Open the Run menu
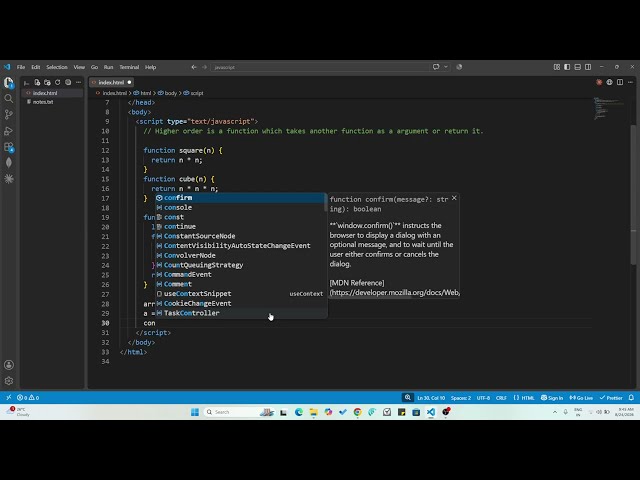 108,67
